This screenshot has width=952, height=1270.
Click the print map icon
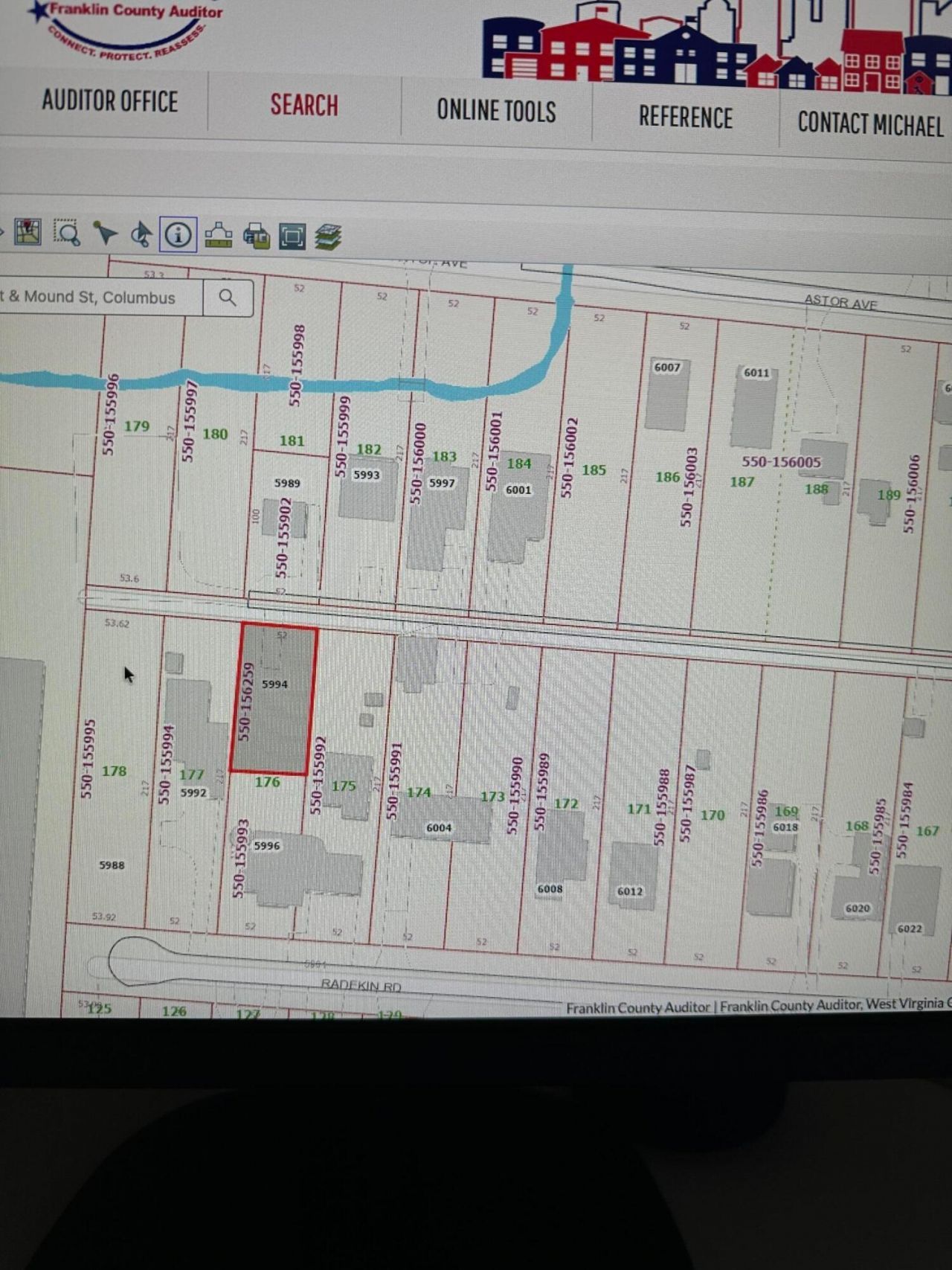256,237
